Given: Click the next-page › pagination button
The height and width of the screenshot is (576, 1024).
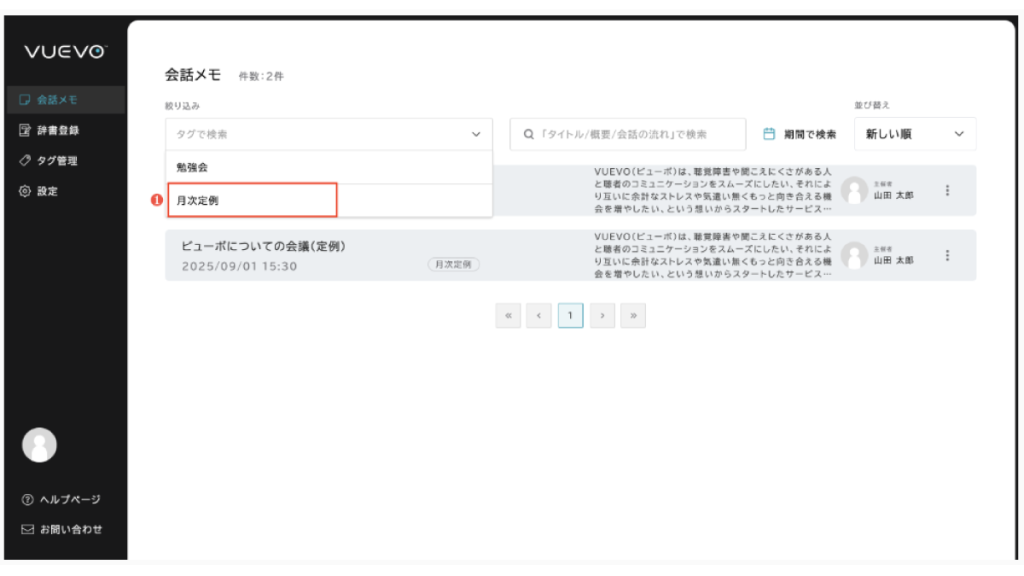Looking at the screenshot, I should (x=601, y=316).
